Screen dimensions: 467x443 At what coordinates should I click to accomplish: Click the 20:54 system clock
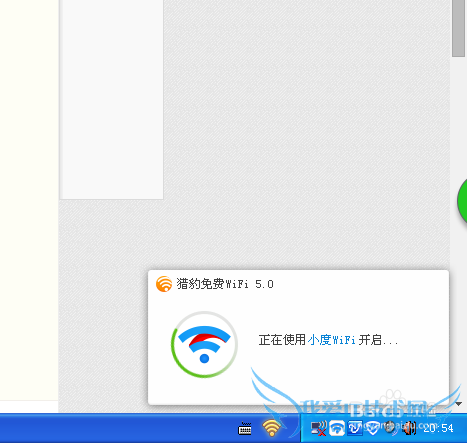[438, 428]
